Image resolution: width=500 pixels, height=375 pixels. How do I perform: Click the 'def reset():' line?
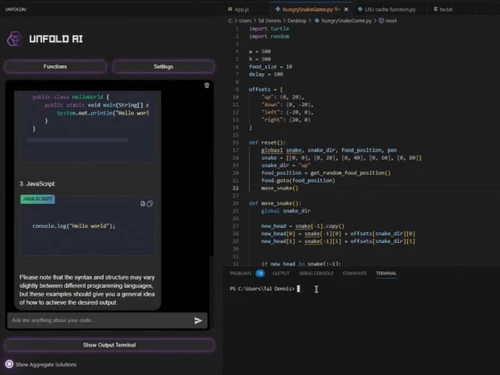(267, 143)
